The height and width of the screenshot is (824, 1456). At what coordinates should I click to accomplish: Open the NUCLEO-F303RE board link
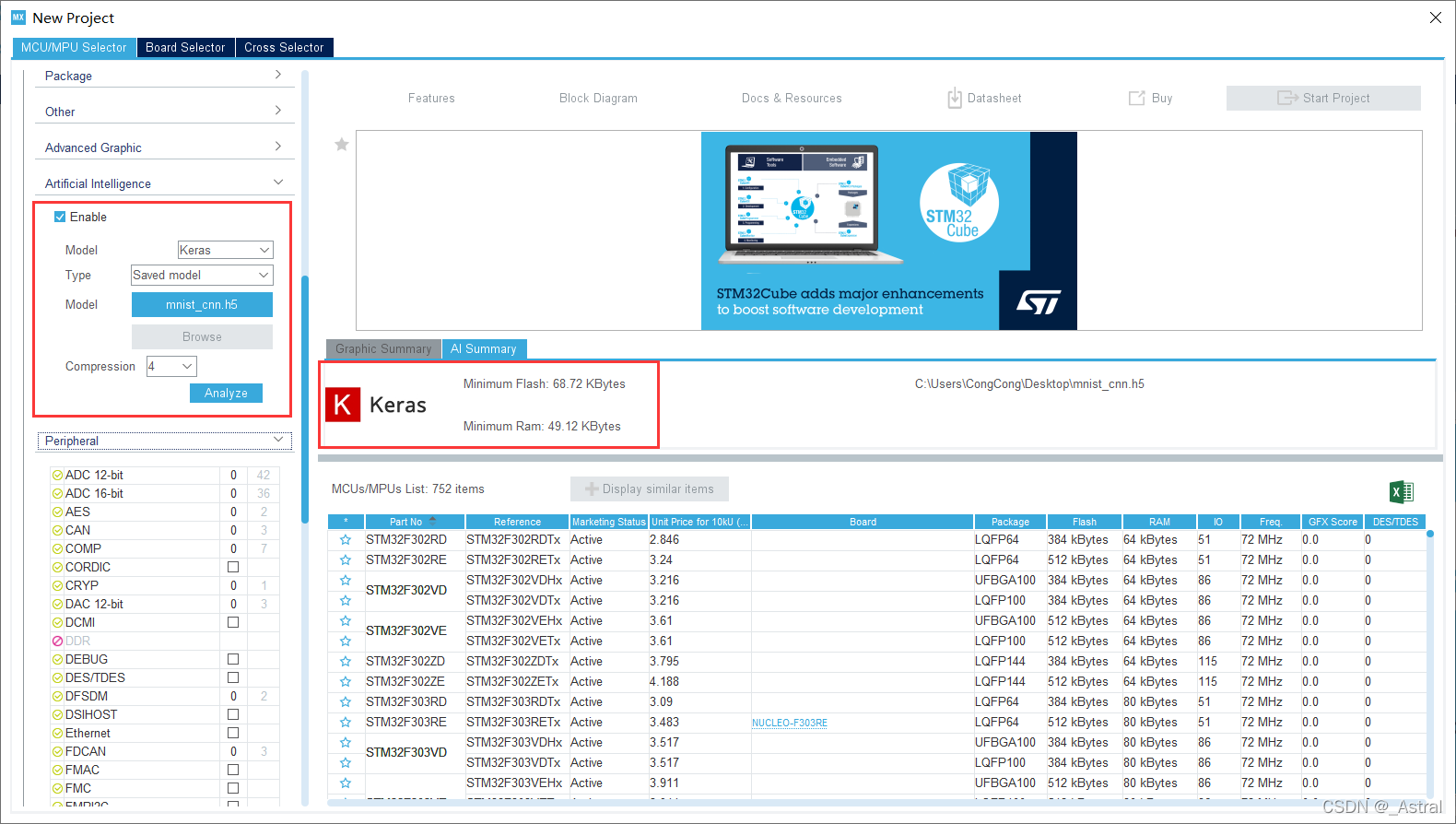coord(790,723)
